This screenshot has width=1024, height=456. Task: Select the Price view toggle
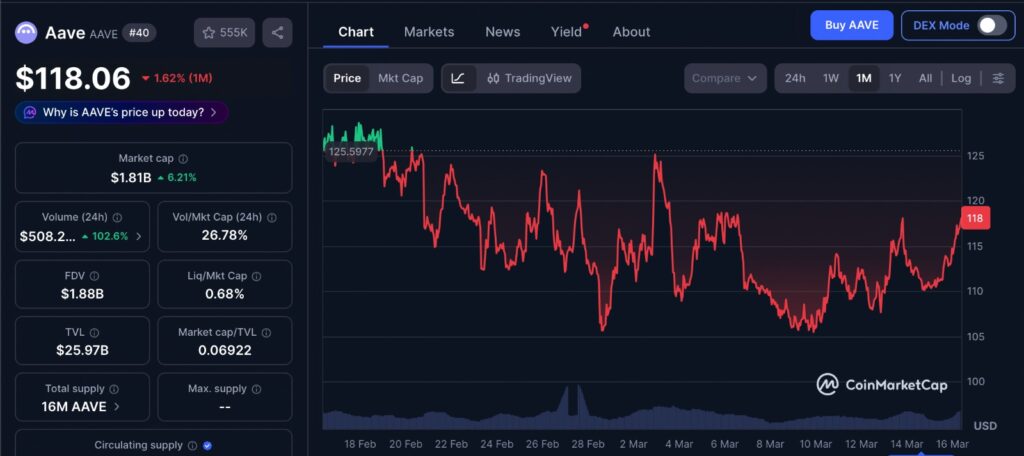coord(347,78)
